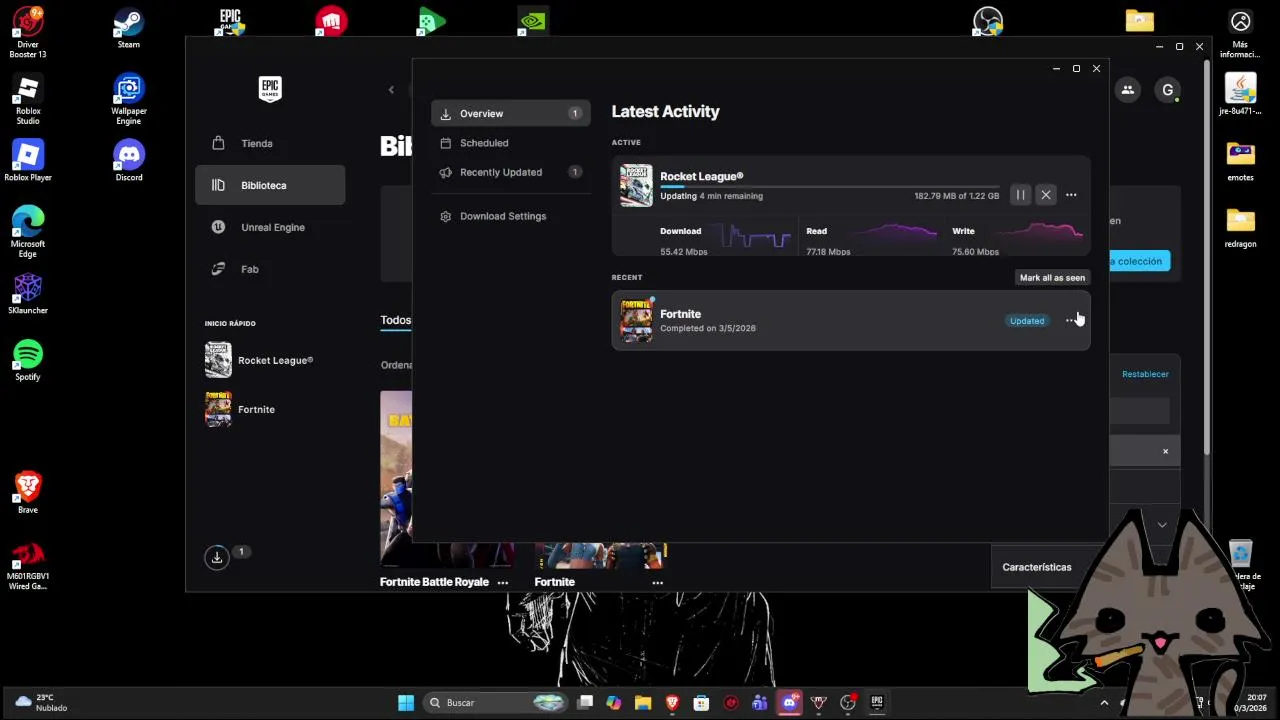Click Restablecer filters link
Image resolution: width=1280 pixels, height=720 pixels.
(x=1145, y=374)
